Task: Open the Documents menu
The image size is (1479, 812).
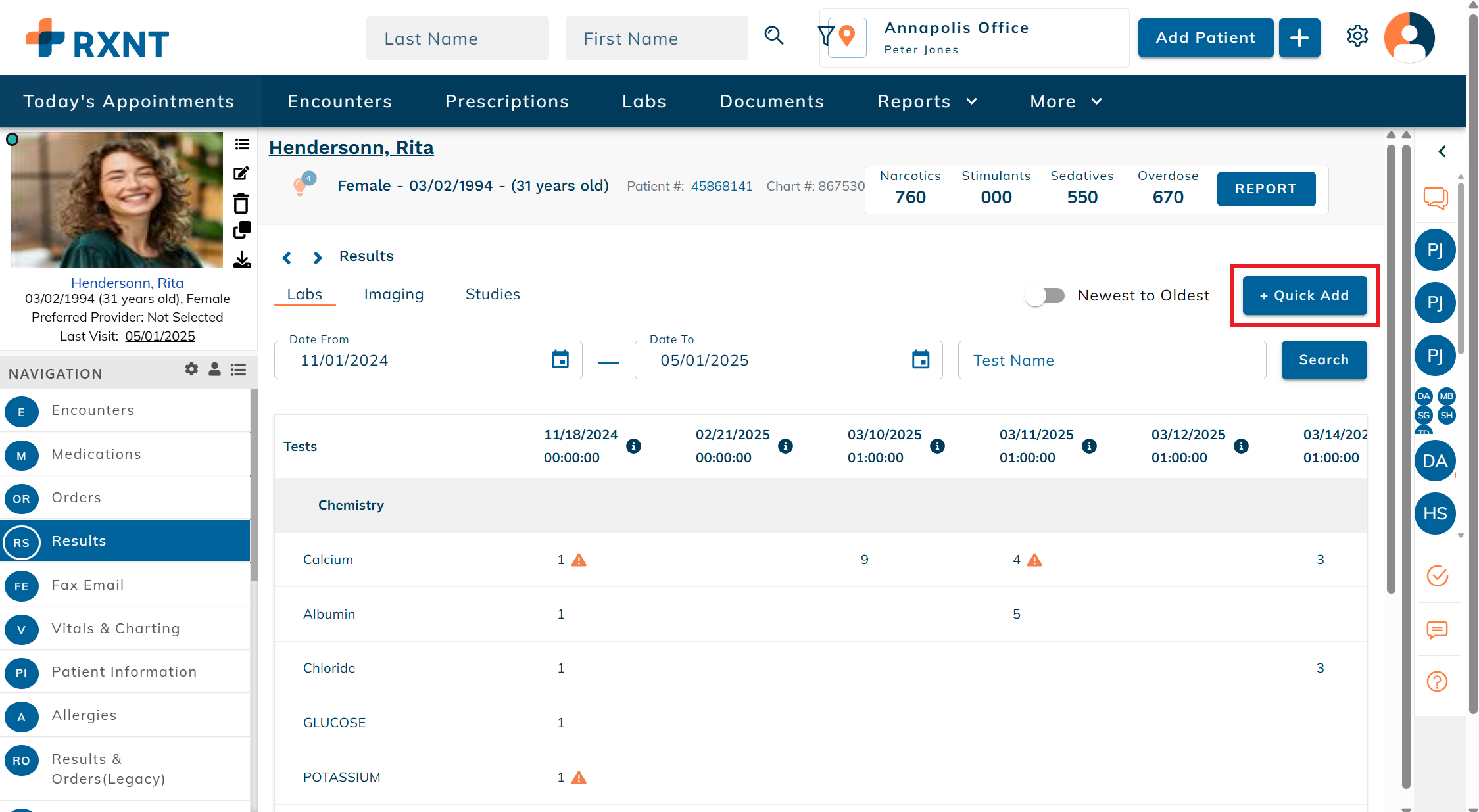Action: (x=772, y=101)
